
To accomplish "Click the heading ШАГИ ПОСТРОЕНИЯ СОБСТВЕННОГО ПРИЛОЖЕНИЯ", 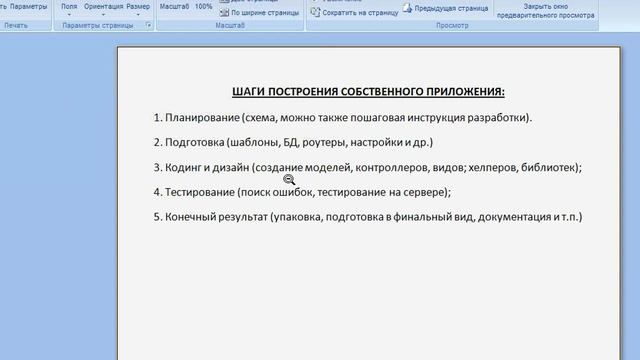I will point(368,92).
